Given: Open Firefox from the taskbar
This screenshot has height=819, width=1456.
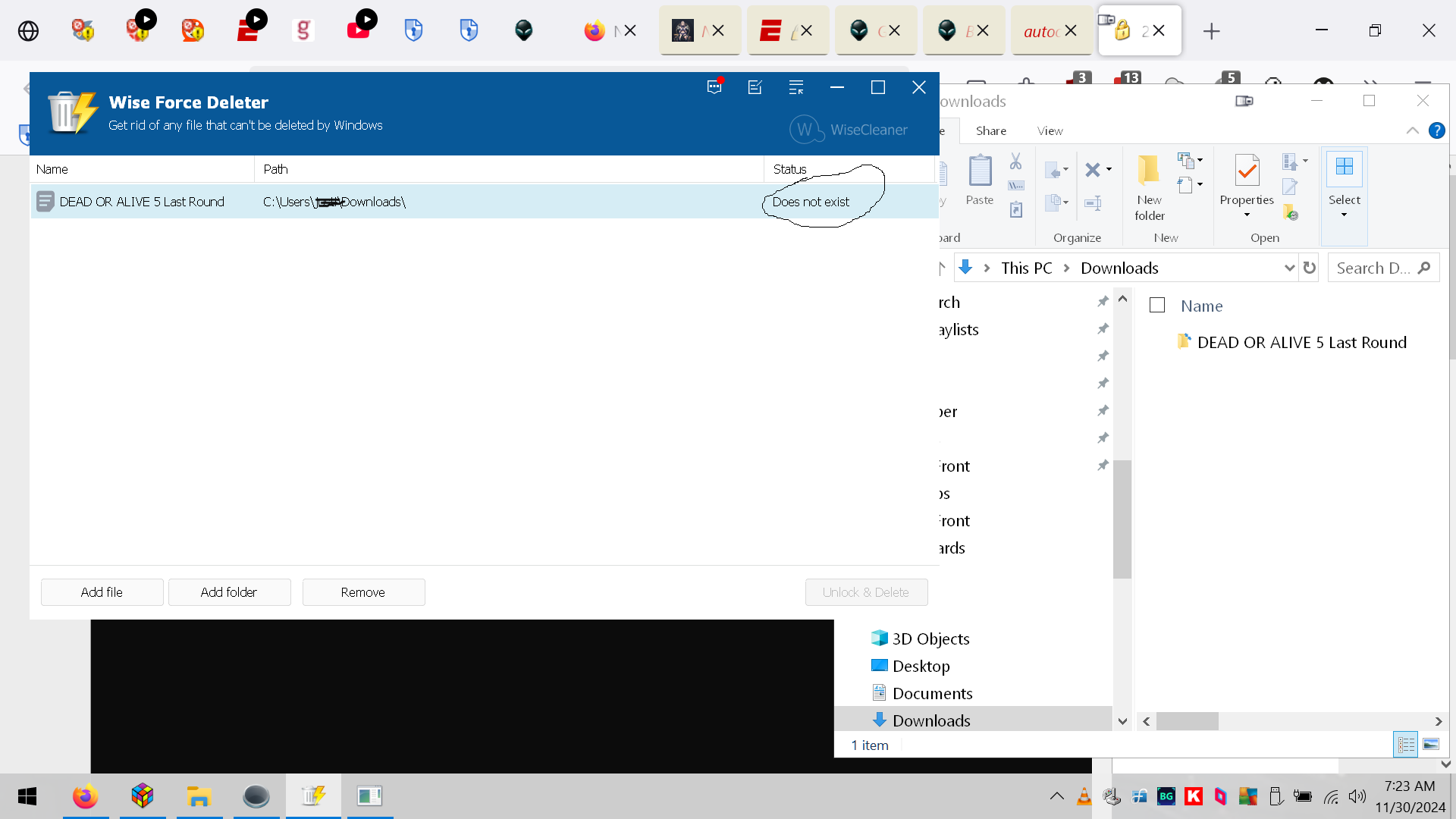Looking at the screenshot, I should pos(86,796).
